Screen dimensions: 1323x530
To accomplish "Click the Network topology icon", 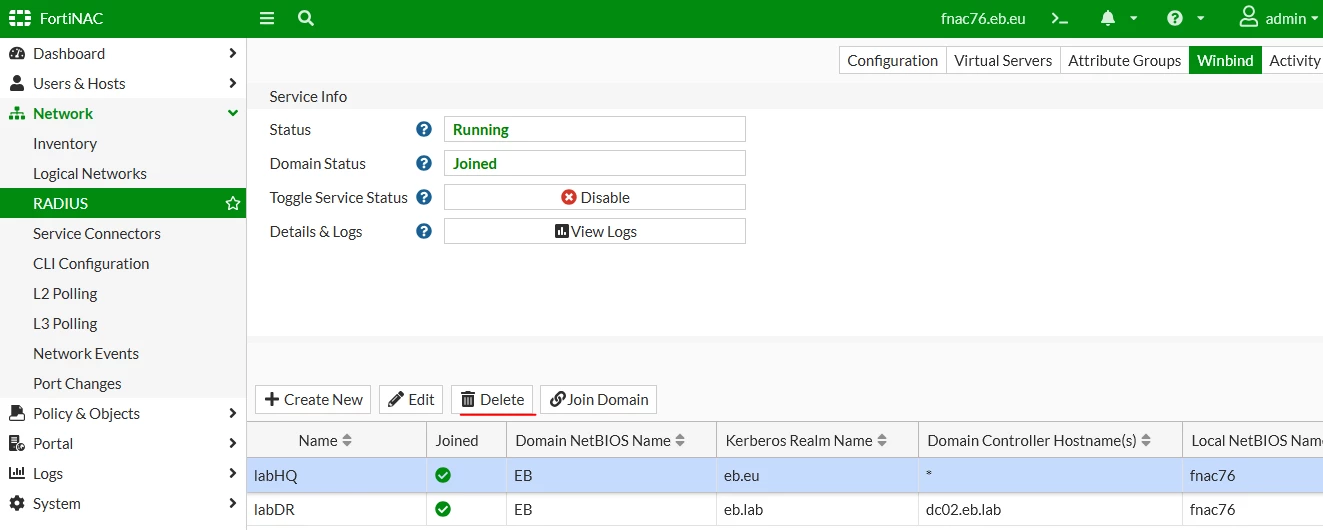I will click(17, 113).
